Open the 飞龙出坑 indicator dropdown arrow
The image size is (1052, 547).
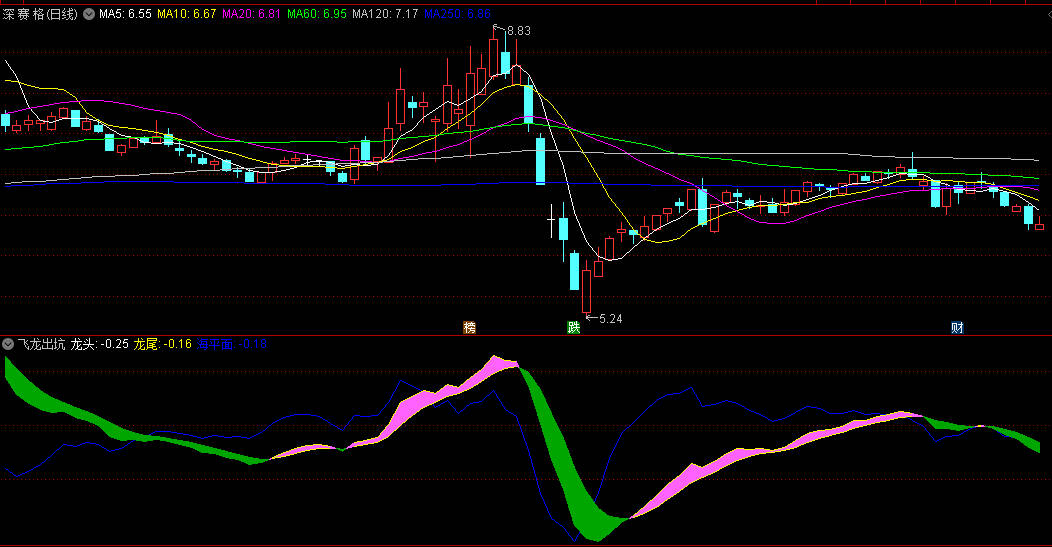point(7,344)
